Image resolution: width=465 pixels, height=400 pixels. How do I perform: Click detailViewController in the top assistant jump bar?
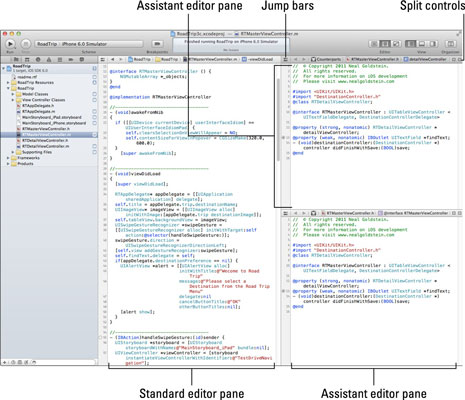(425, 59)
